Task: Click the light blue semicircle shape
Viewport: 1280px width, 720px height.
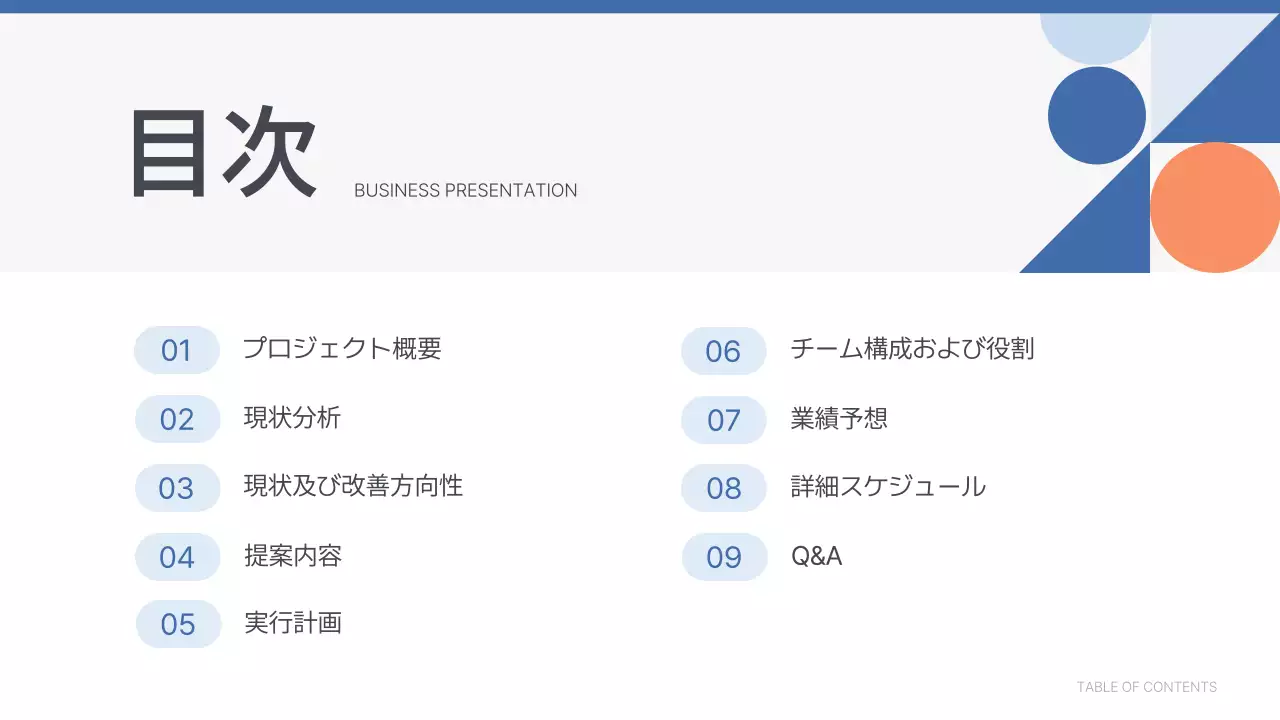Action: (x=1095, y=36)
